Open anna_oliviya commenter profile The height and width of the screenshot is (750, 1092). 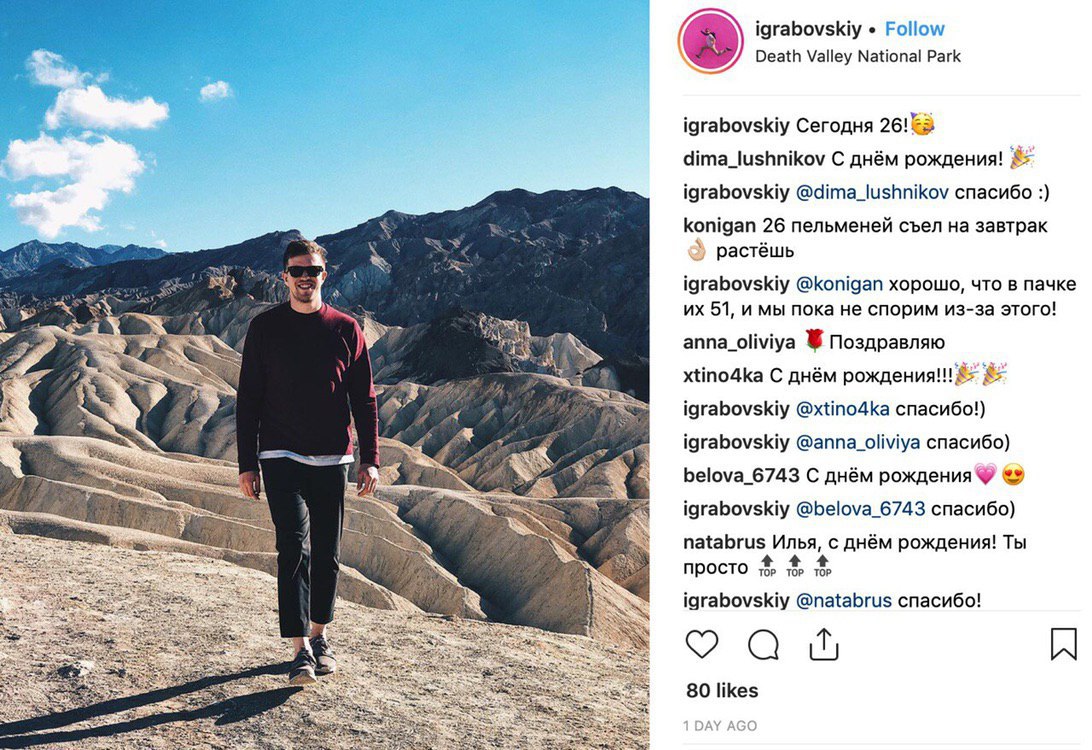point(739,343)
